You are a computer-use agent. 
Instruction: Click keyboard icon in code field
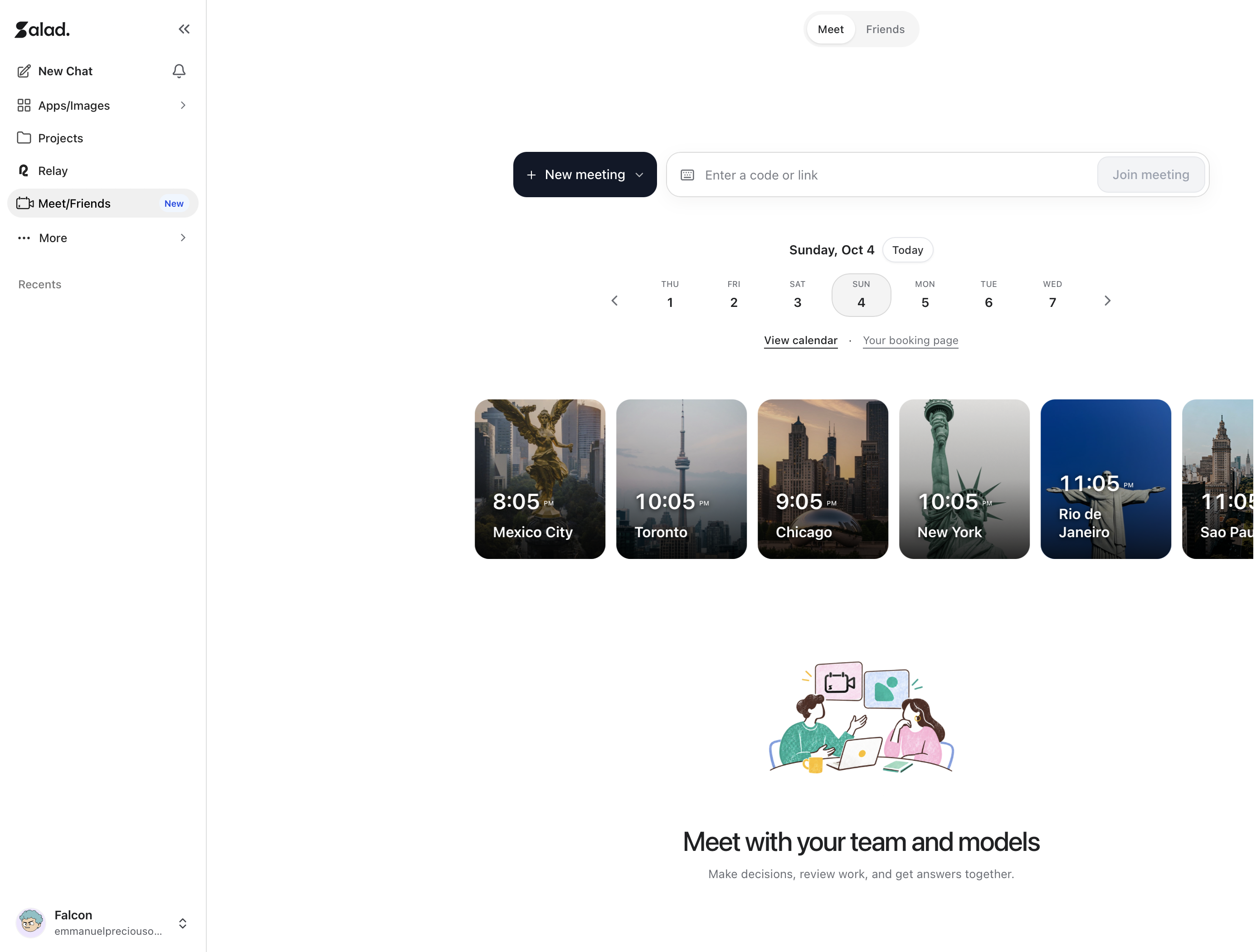(687, 175)
